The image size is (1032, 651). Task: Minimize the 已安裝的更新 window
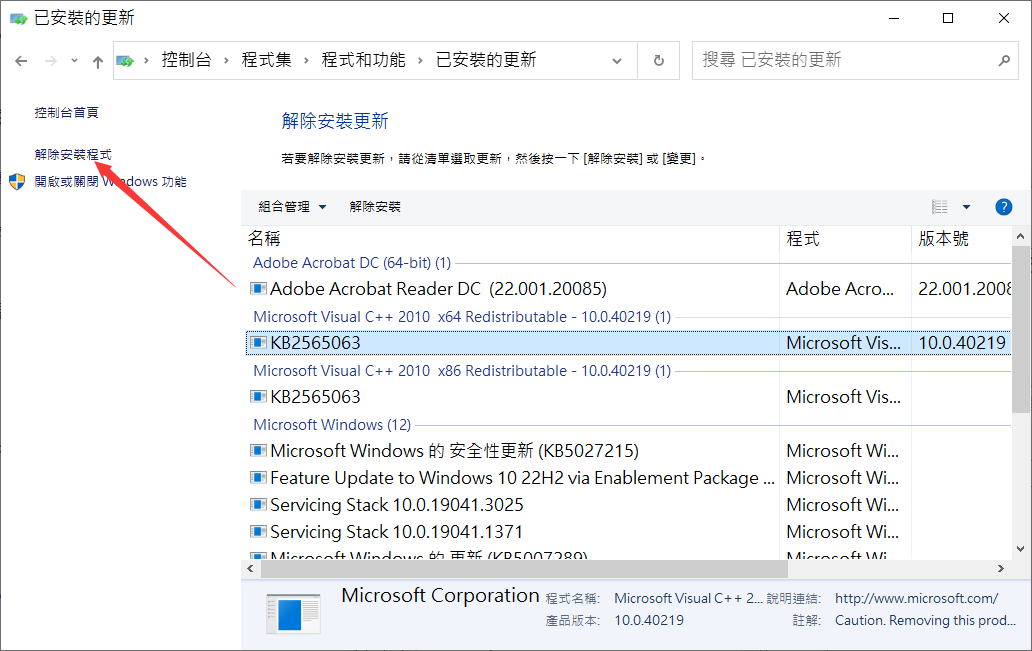coord(894,18)
